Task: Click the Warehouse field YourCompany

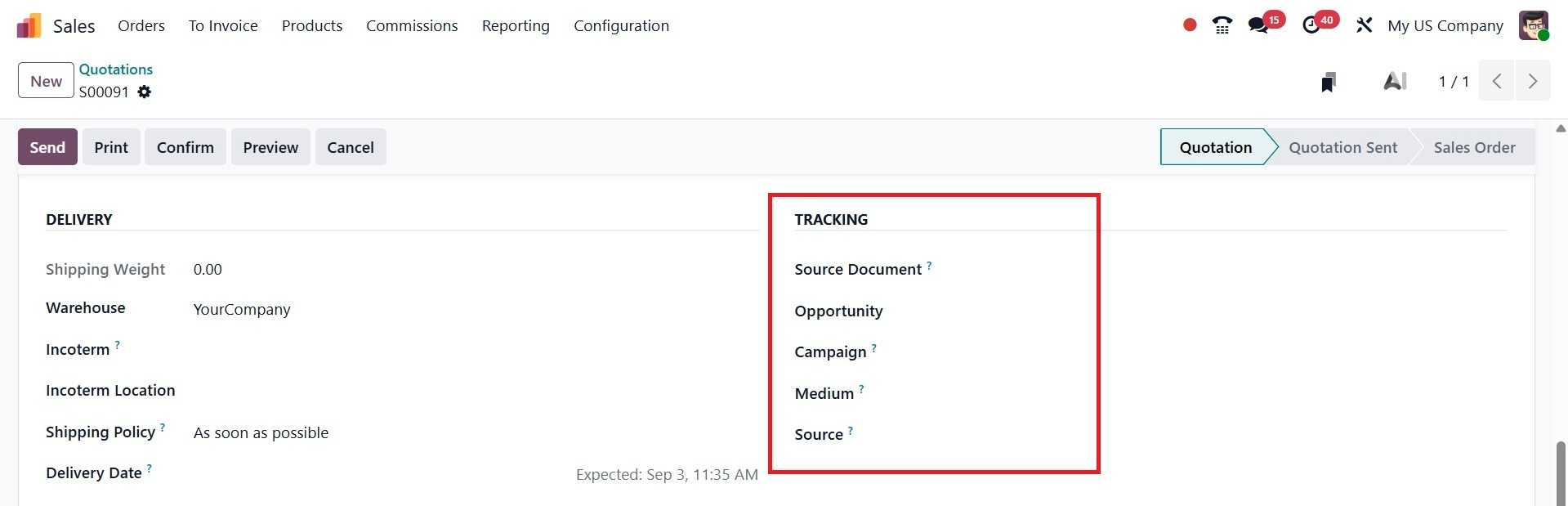Action: (x=242, y=309)
